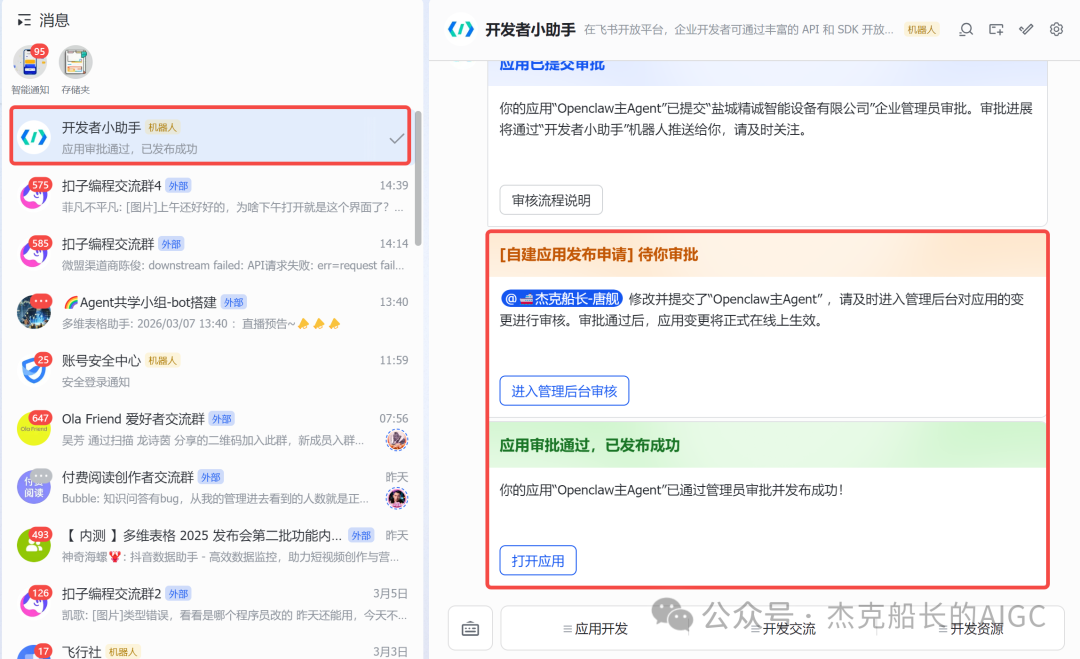This screenshot has width=1080, height=659.
Task: Click the 开发者小助手 logo in chat header
Action: (x=461, y=29)
